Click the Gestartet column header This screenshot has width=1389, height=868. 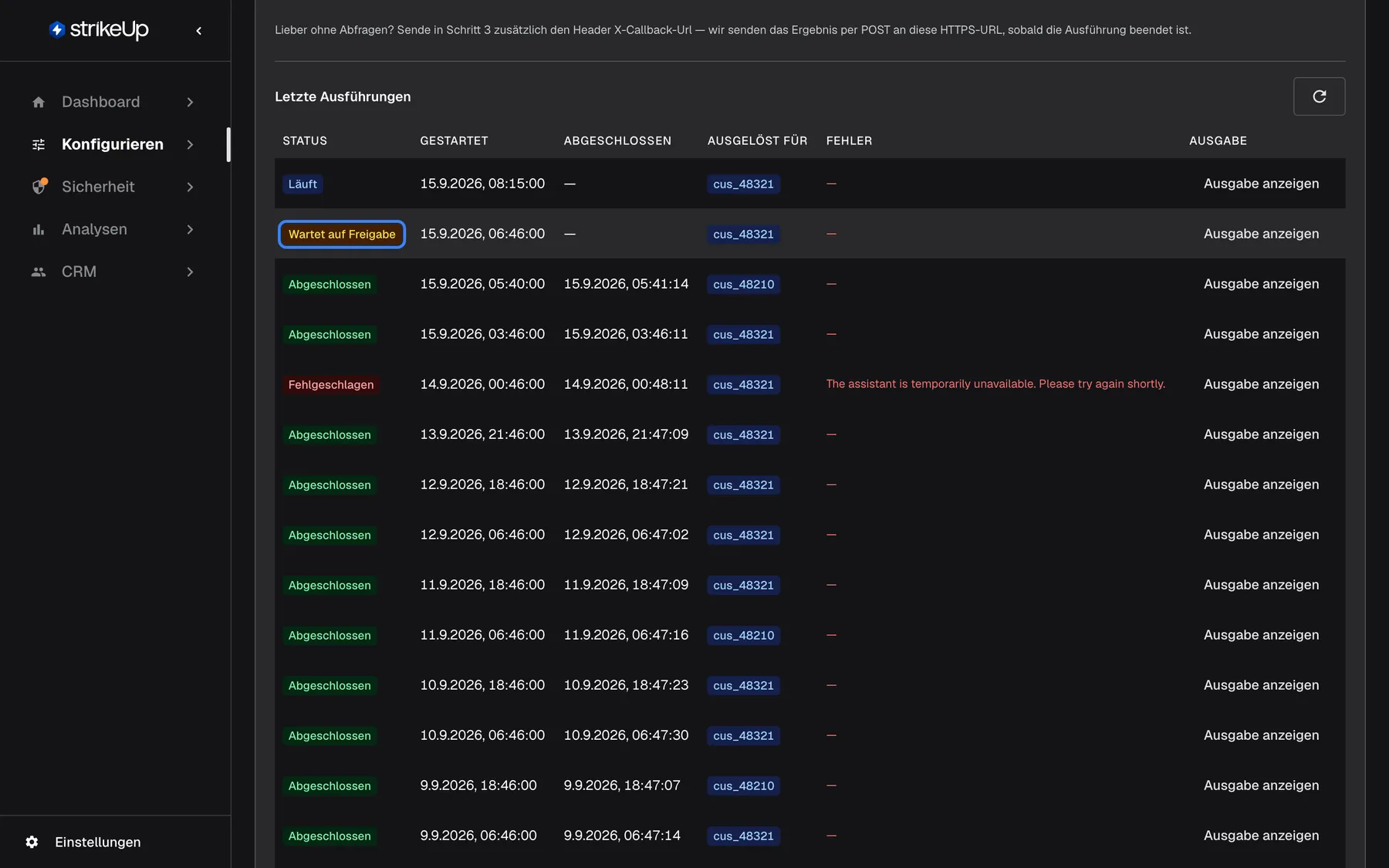coord(454,140)
